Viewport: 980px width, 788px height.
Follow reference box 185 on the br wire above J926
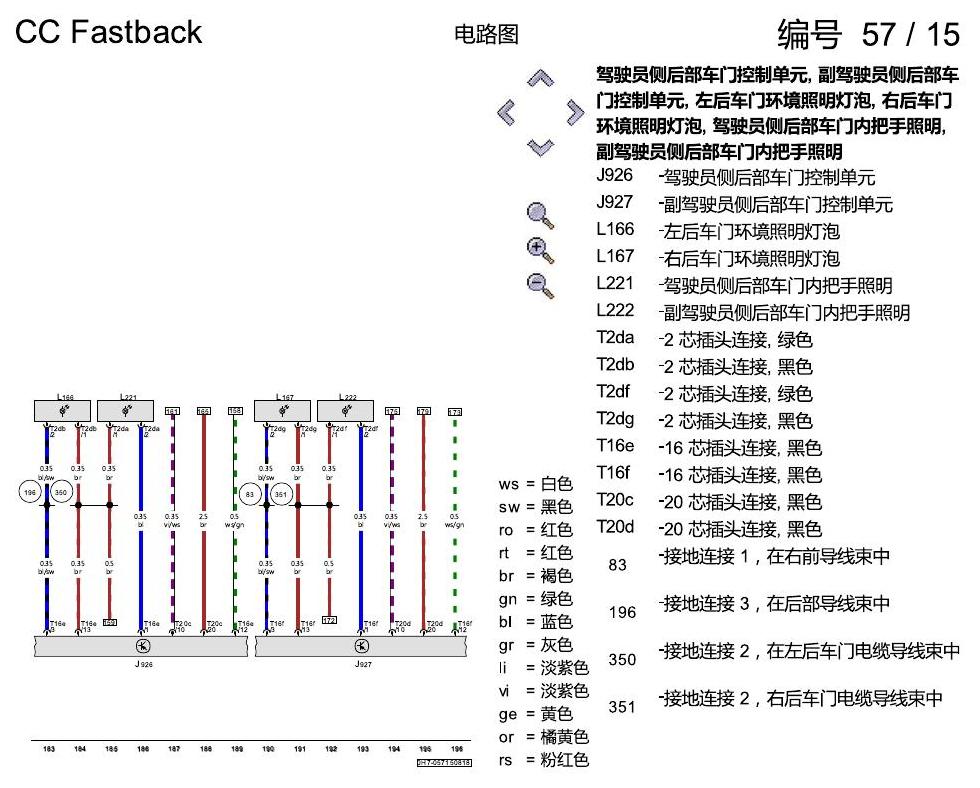point(204,411)
